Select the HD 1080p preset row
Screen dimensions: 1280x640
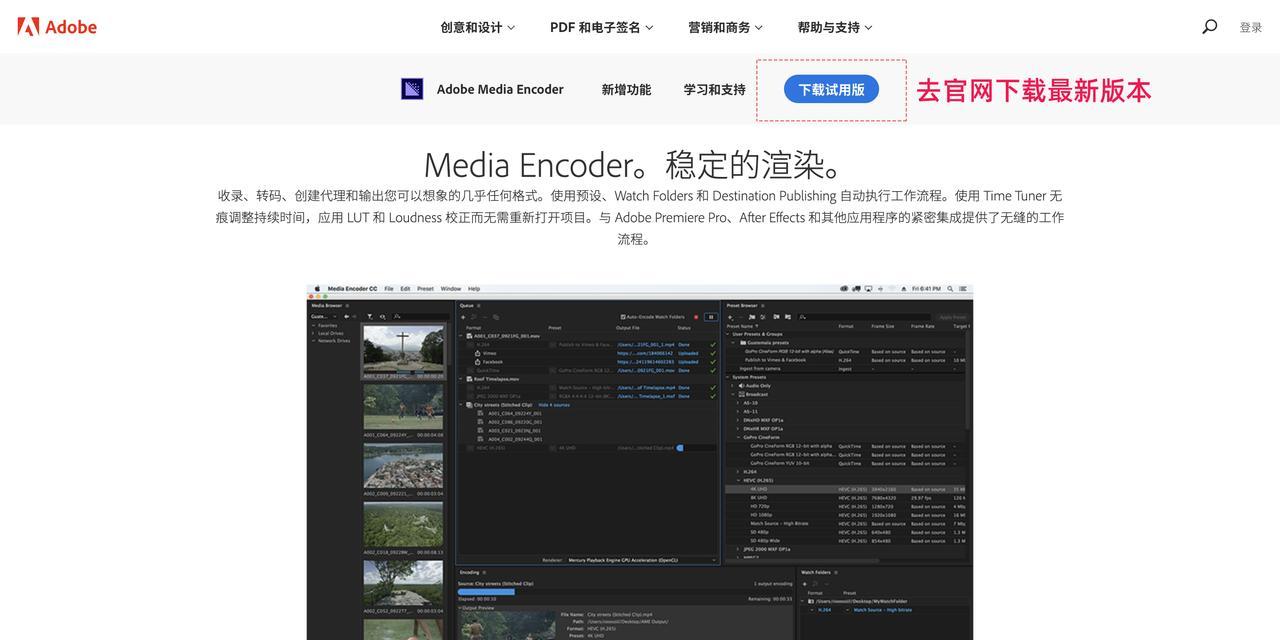pos(846,515)
